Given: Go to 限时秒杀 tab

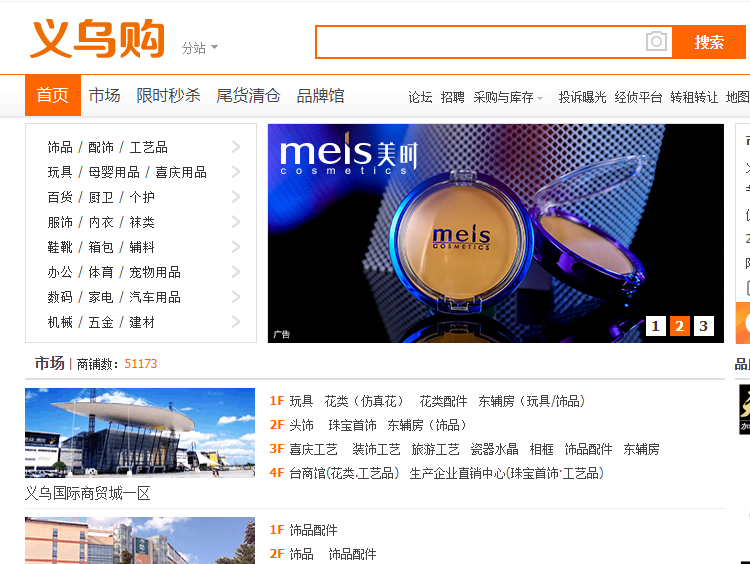Looking at the screenshot, I should pos(168,96).
